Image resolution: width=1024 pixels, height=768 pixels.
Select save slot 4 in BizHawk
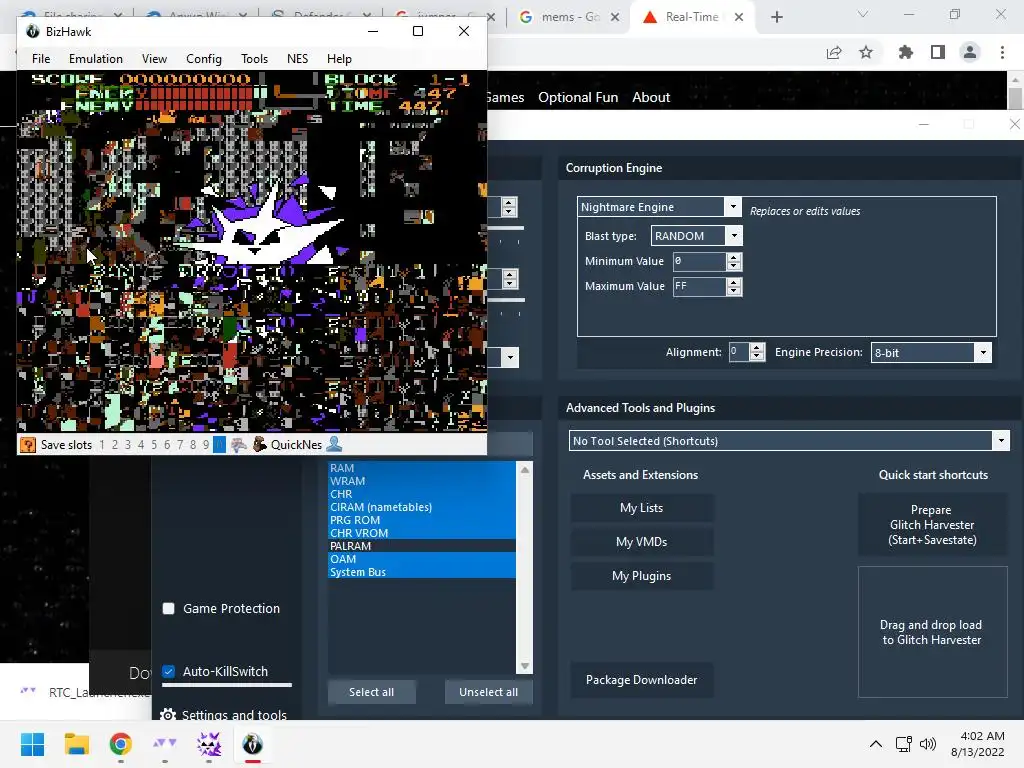click(141, 445)
